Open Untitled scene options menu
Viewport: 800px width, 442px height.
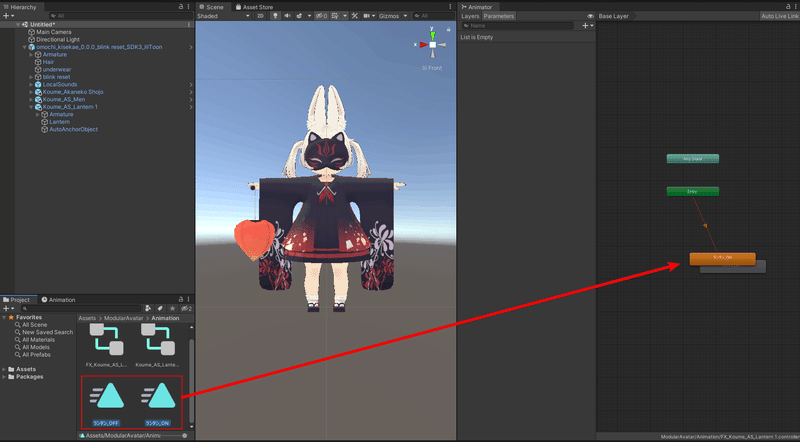[x=189, y=24]
